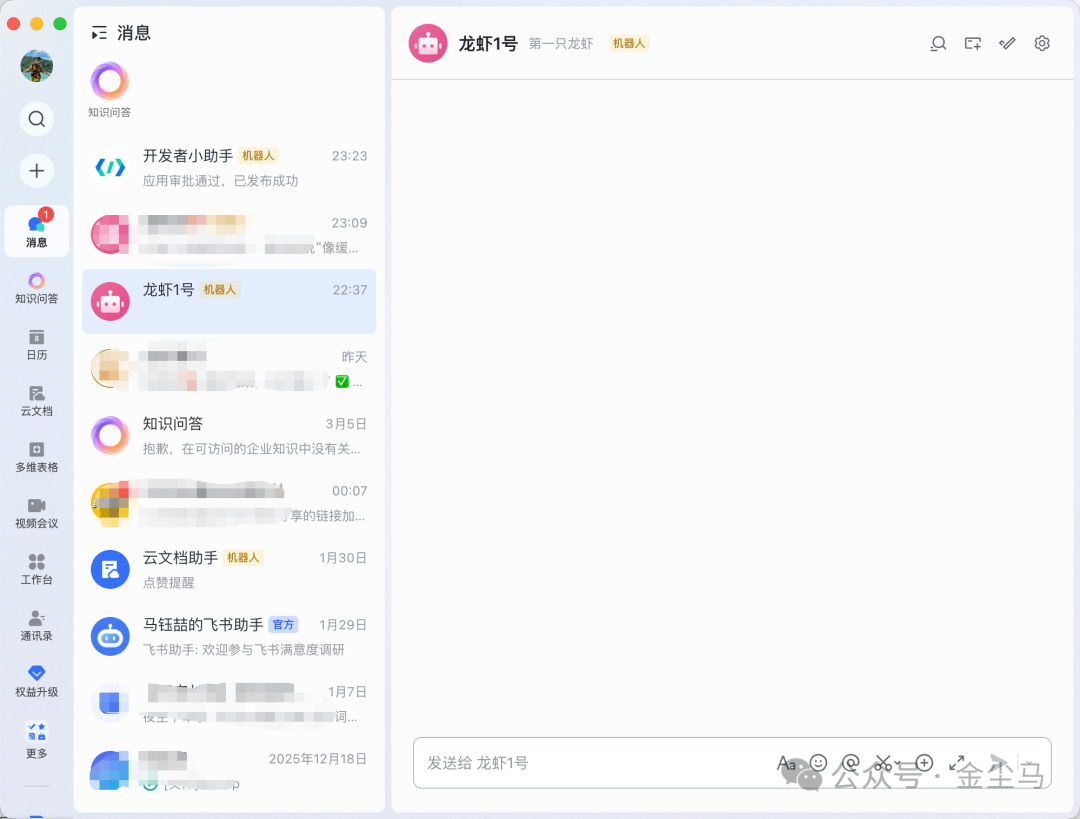Open the screenshot scissors dropdown arrow
The height and width of the screenshot is (819, 1080).
click(x=899, y=764)
